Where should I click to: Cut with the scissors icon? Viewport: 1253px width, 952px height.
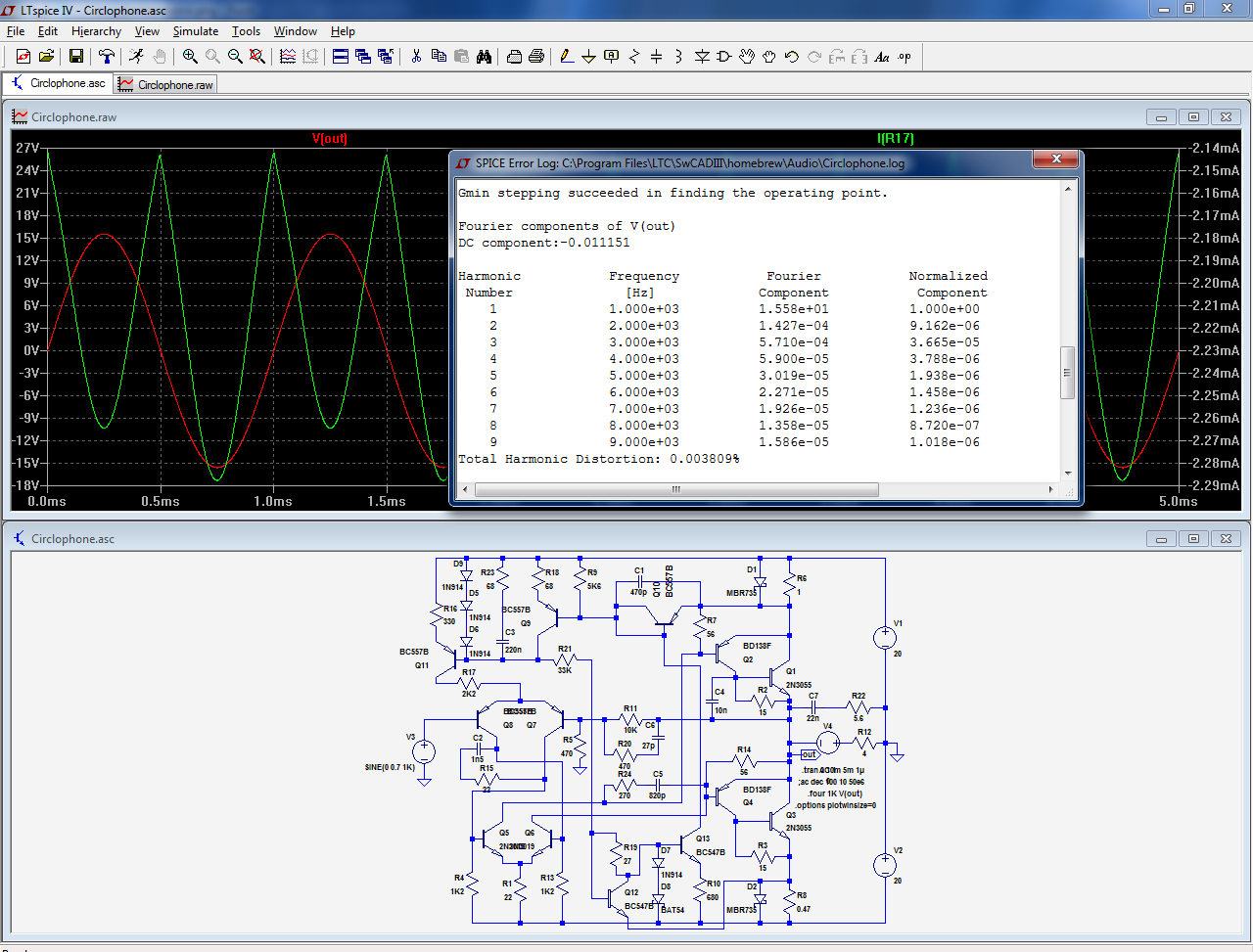(416, 57)
